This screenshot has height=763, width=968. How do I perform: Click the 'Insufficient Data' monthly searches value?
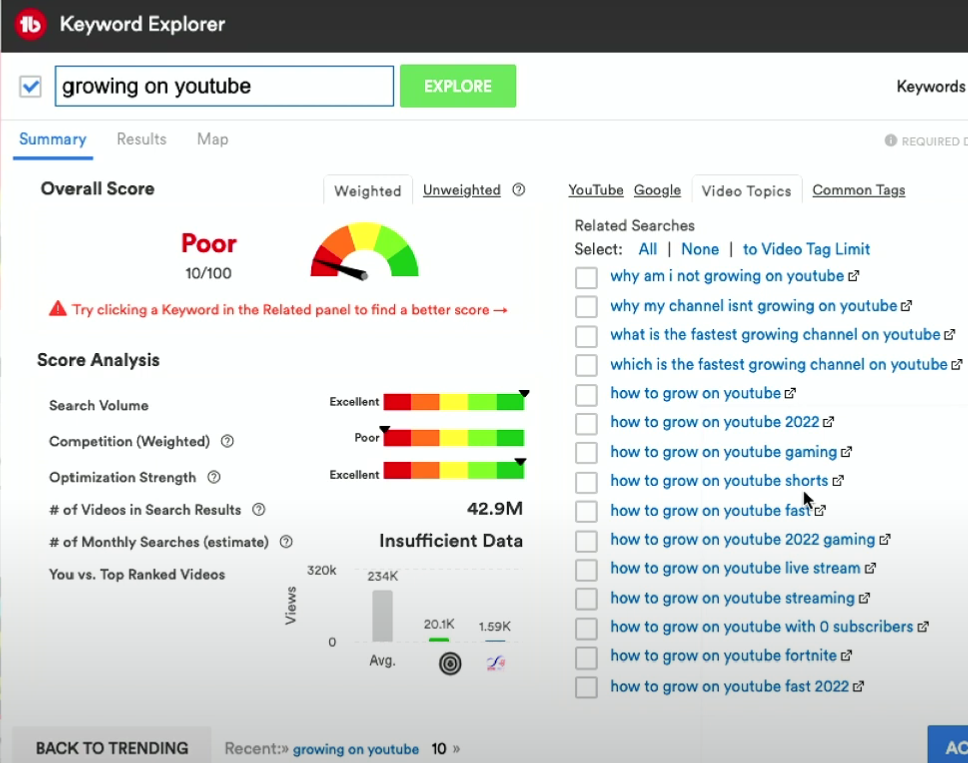[451, 541]
